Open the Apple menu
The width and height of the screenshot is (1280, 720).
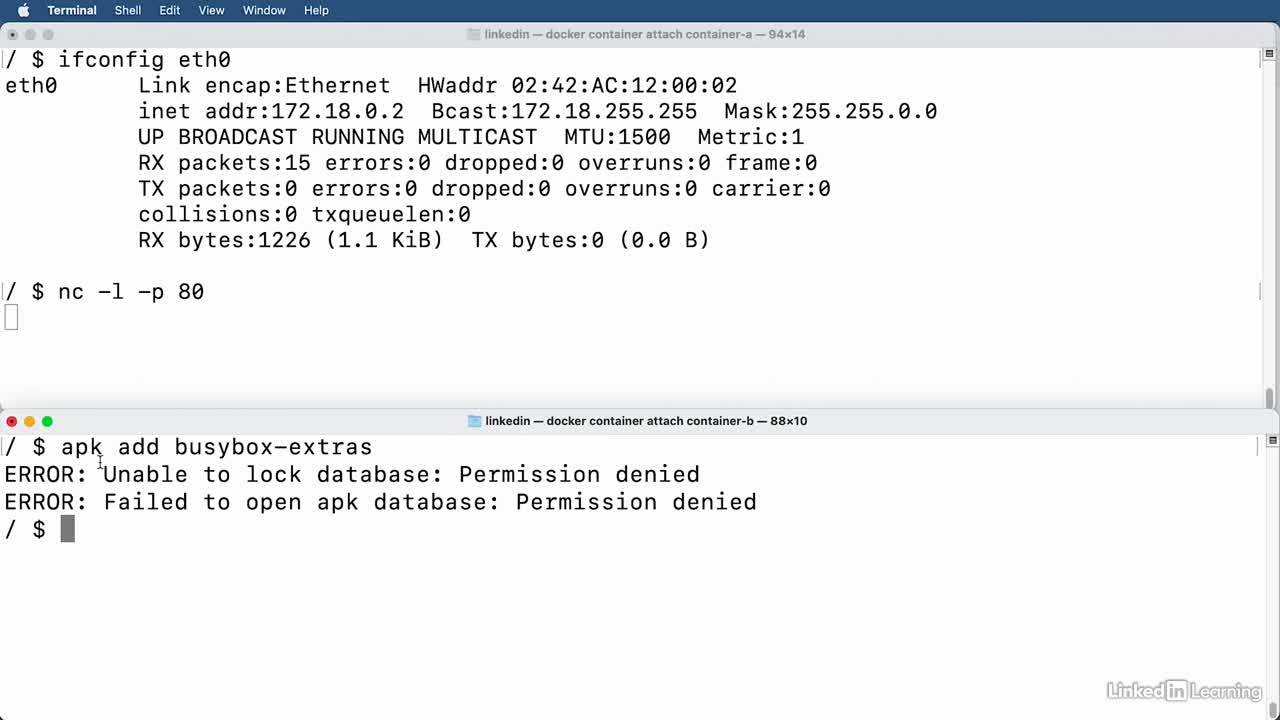(23, 10)
